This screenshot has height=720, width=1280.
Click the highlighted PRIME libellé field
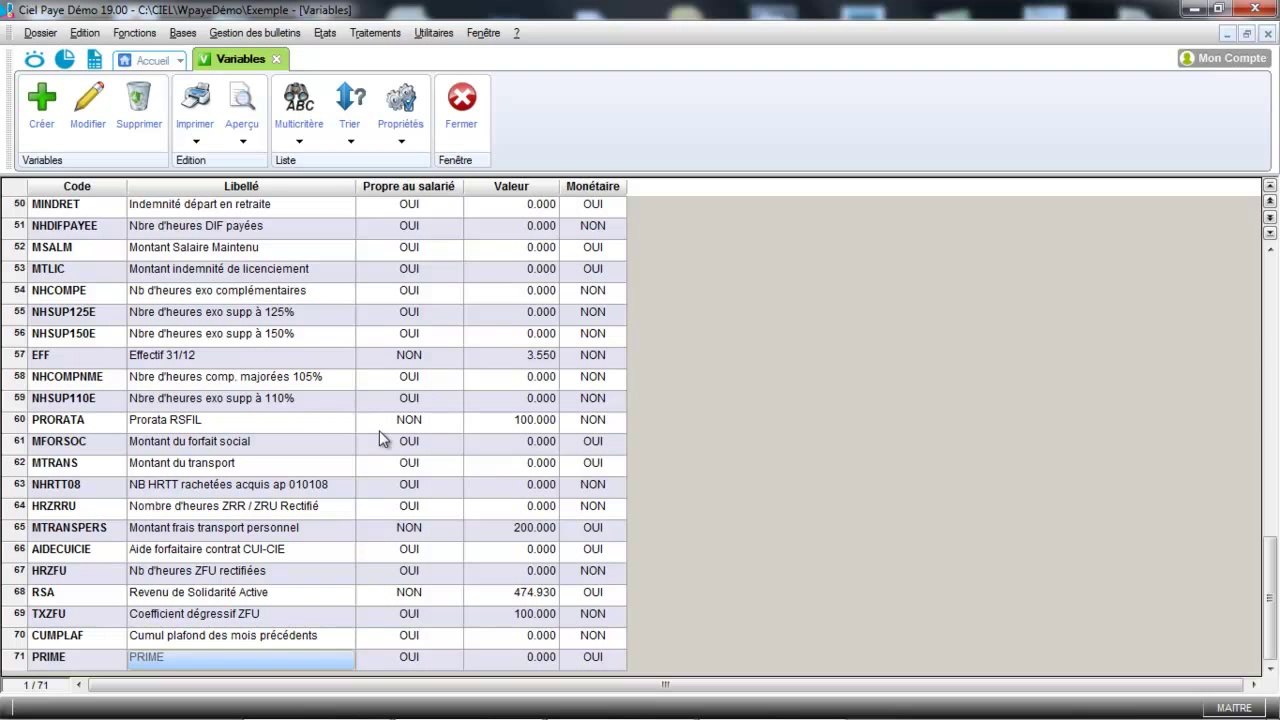click(241, 657)
